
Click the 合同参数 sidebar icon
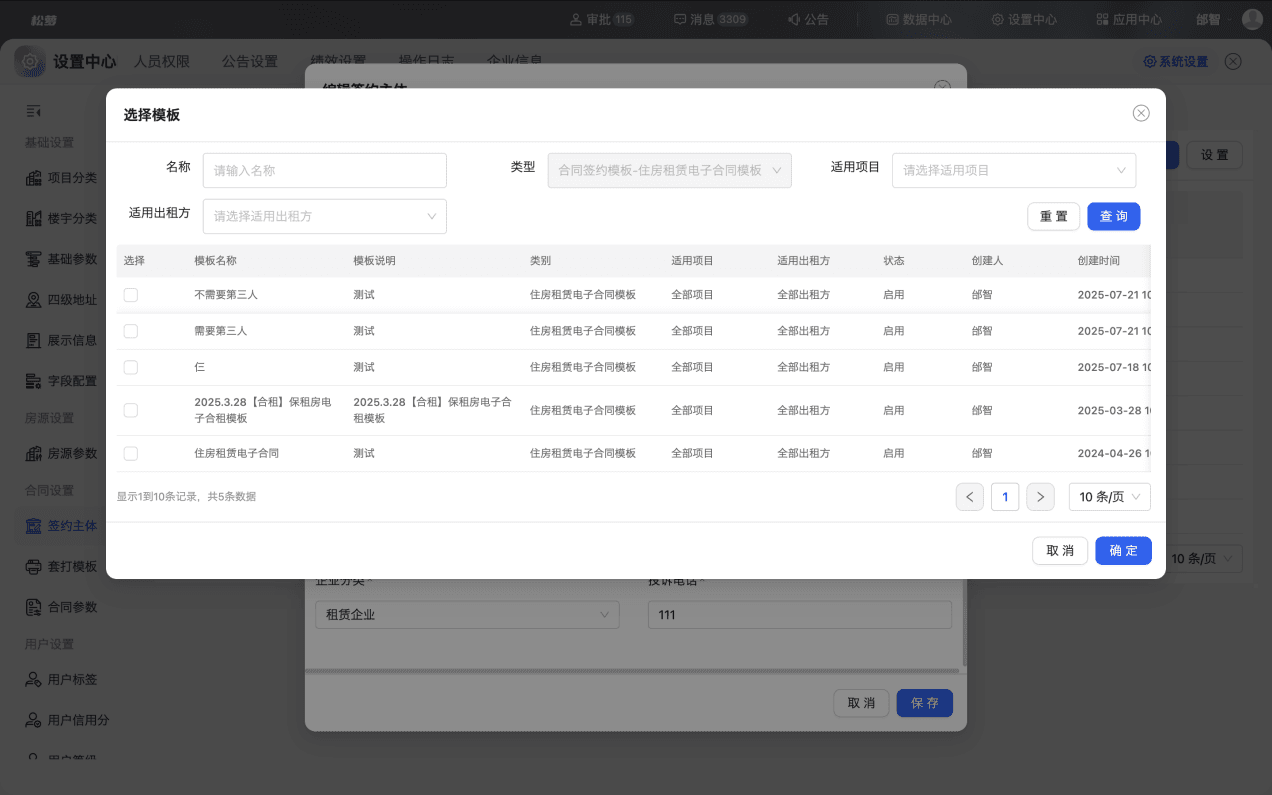(x=33, y=607)
